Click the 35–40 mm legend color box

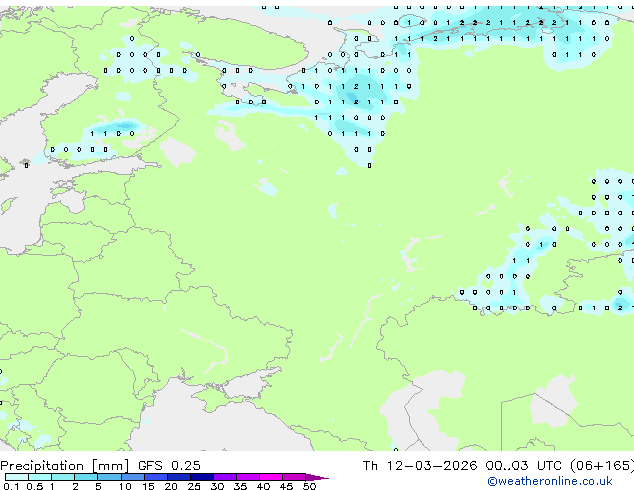pos(247,477)
